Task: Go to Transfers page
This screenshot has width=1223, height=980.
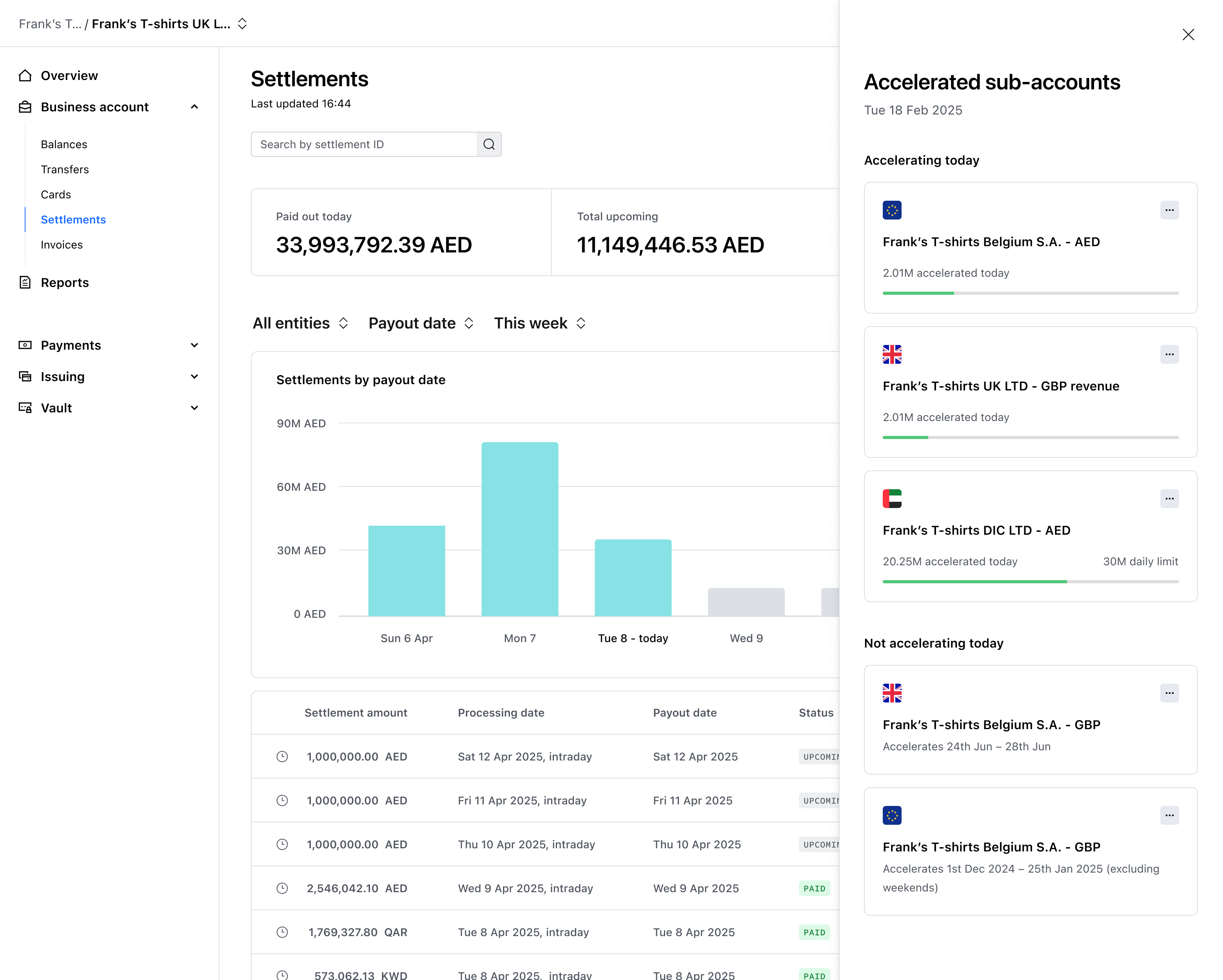Action: click(65, 169)
